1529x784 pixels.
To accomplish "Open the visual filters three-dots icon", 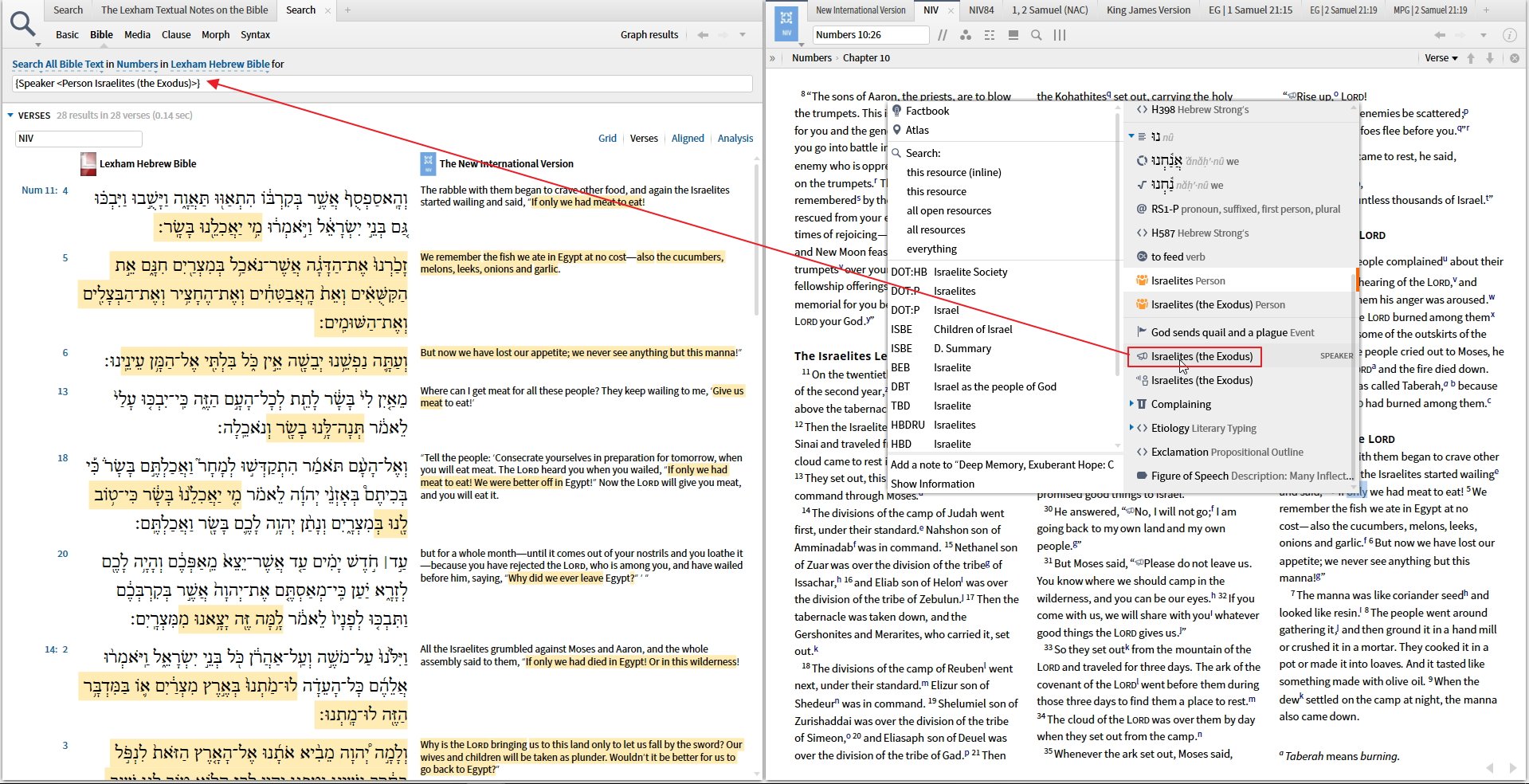I will click(x=966, y=35).
